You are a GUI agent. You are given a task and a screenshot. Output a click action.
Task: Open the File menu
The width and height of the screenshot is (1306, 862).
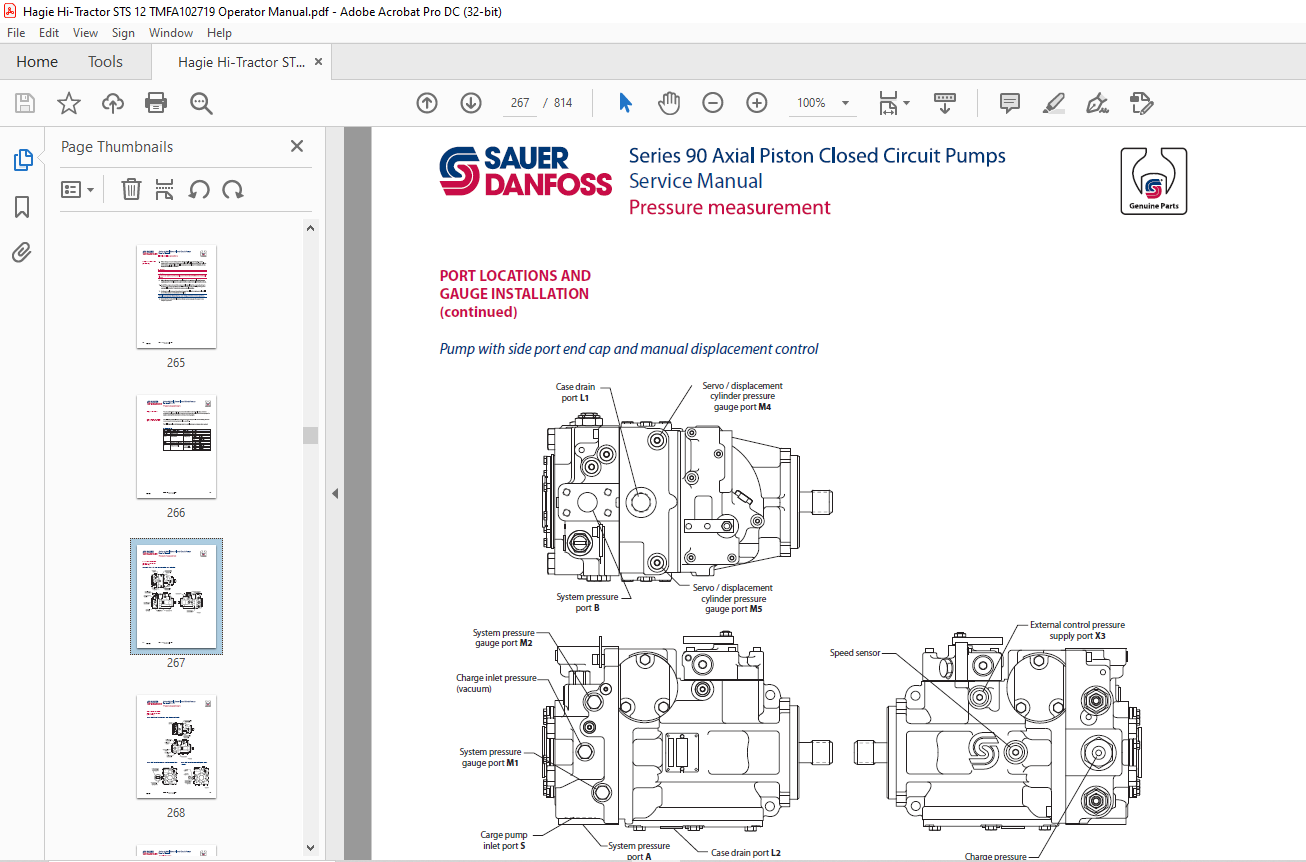tap(16, 33)
